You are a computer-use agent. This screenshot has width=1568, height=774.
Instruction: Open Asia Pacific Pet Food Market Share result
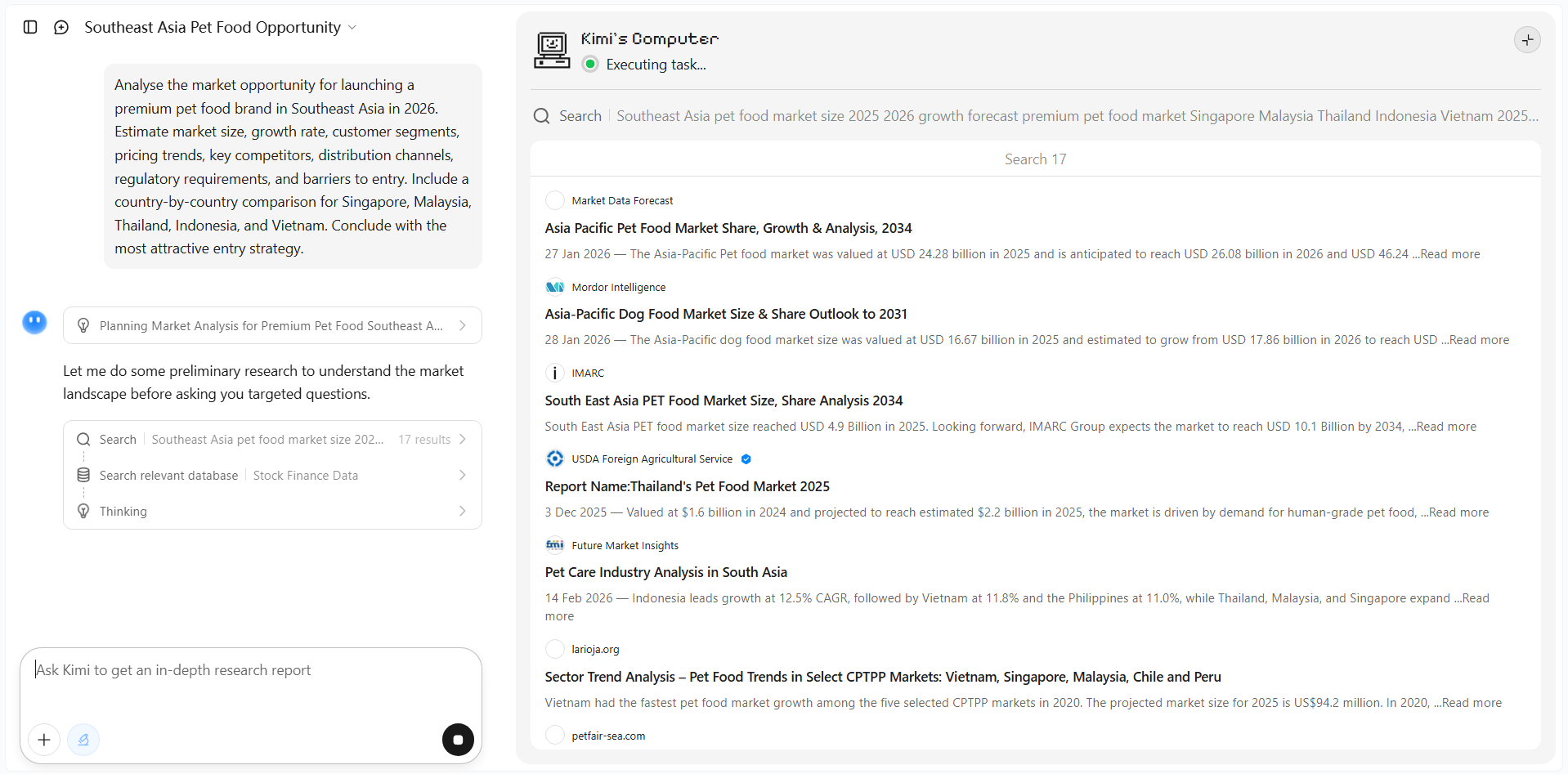coord(728,228)
